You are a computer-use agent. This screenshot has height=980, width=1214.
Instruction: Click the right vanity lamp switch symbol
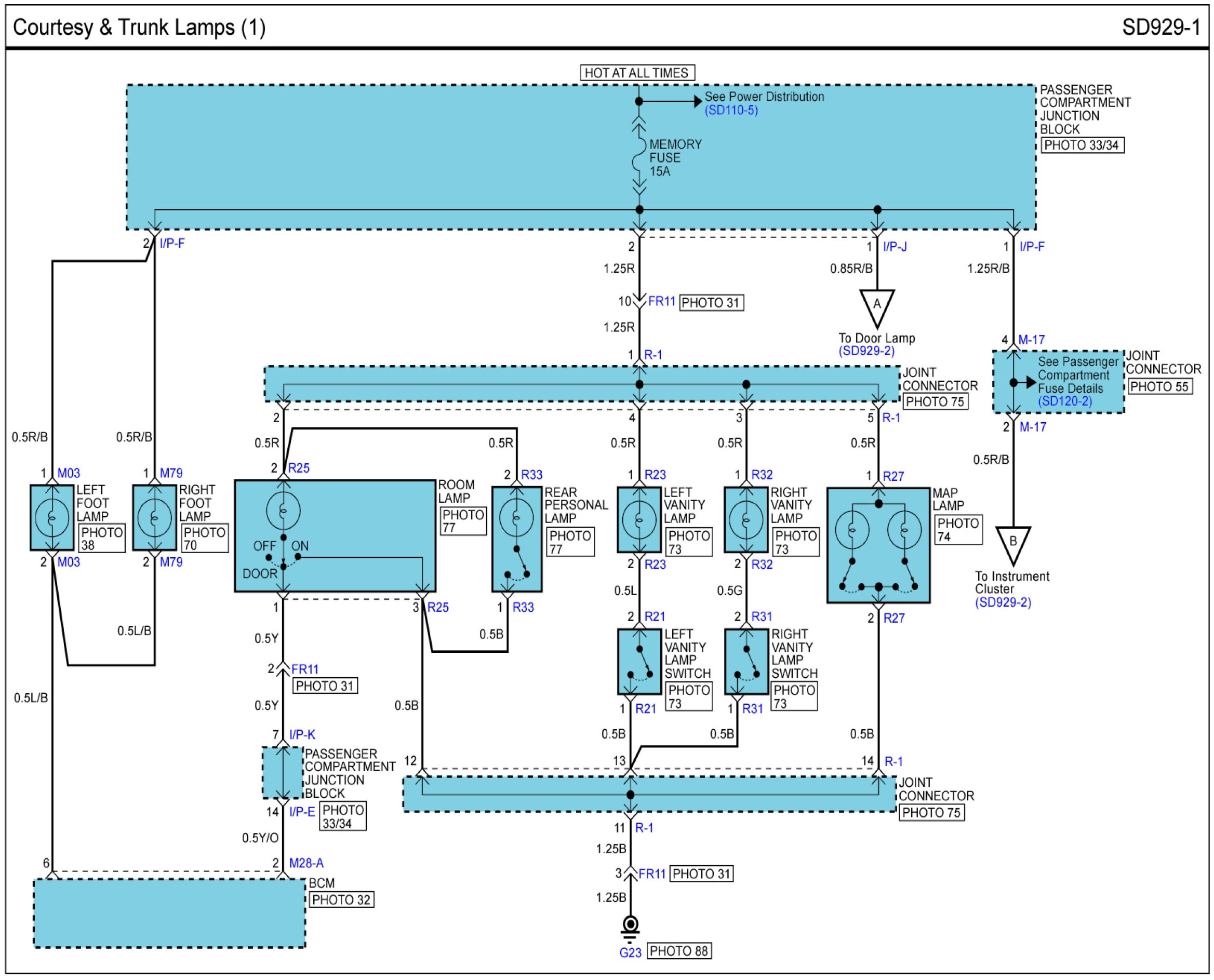click(746, 661)
